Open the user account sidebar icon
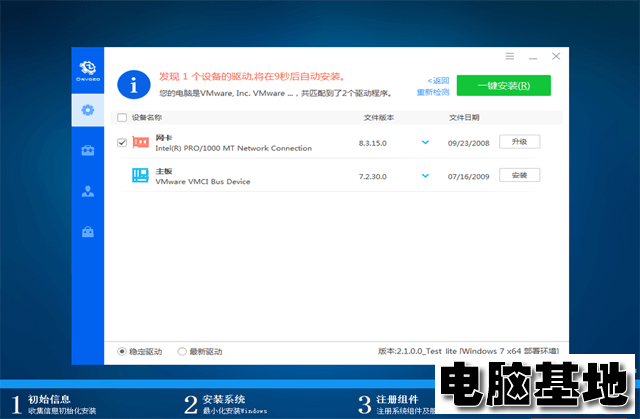The image size is (640, 419). (88, 191)
